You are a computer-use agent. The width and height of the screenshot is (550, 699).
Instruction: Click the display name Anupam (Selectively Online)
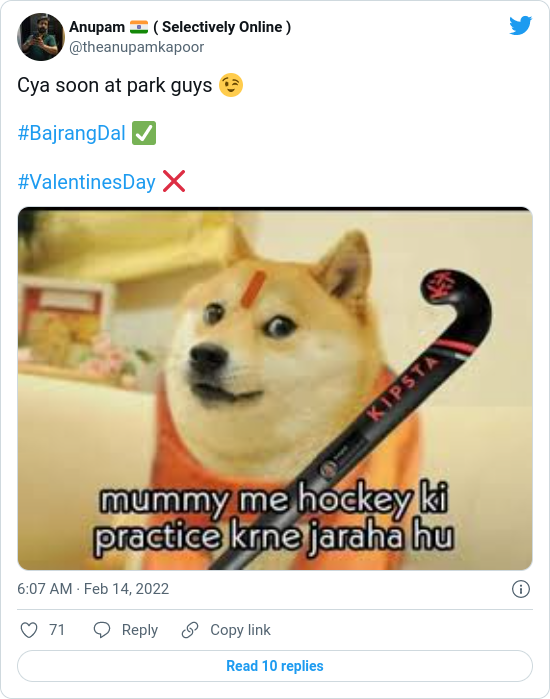click(x=180, y=27)
